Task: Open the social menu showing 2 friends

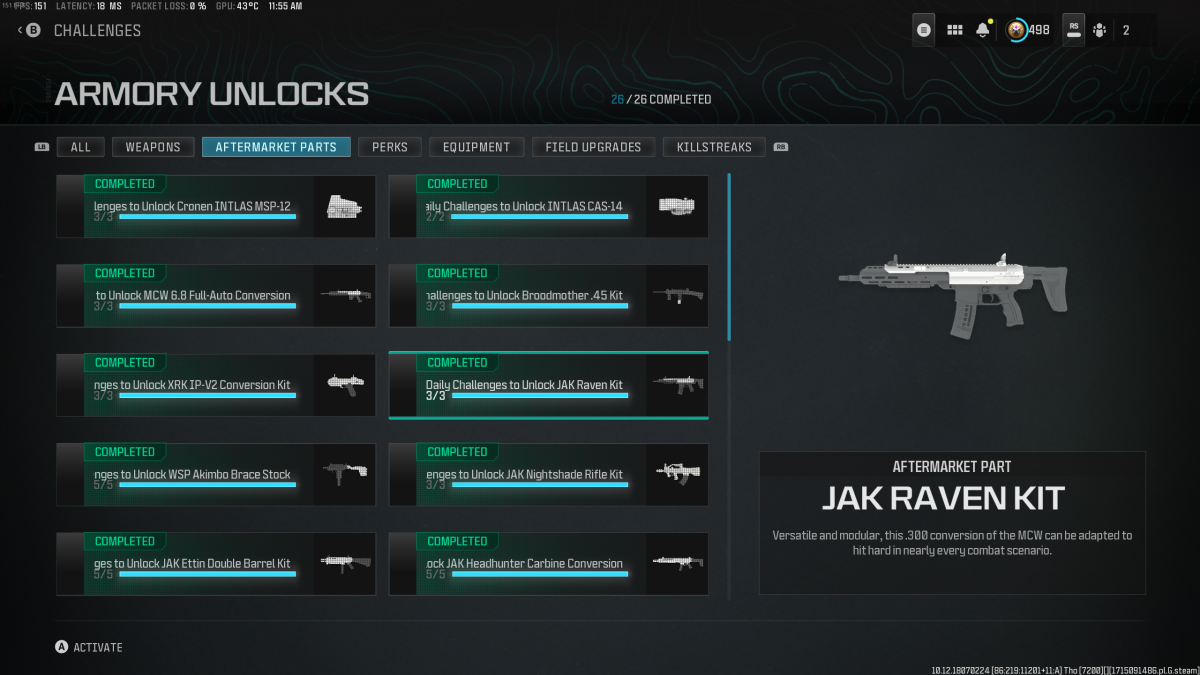Action: coord(1100,29)
